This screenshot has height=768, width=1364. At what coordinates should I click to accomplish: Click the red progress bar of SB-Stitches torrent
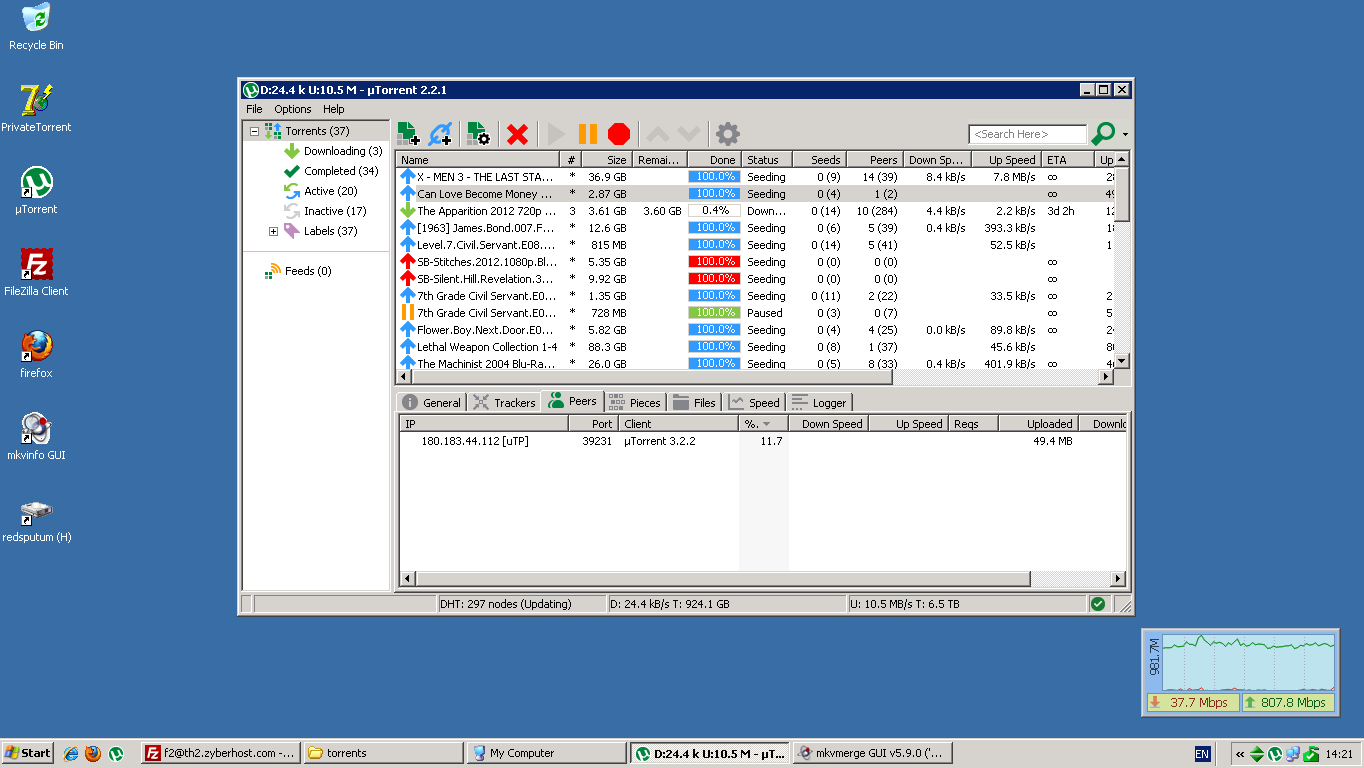[714, 262]
